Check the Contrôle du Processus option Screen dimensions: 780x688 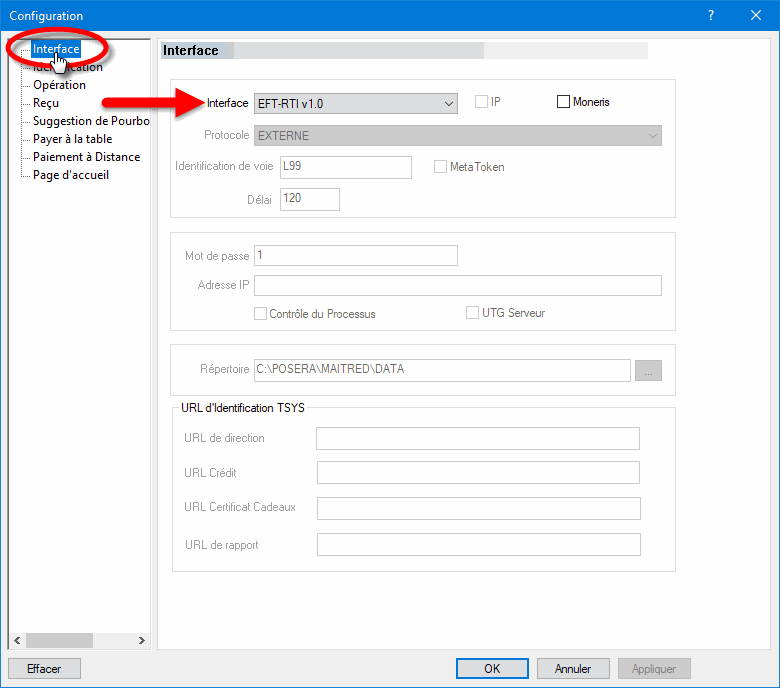click(261, 313)
